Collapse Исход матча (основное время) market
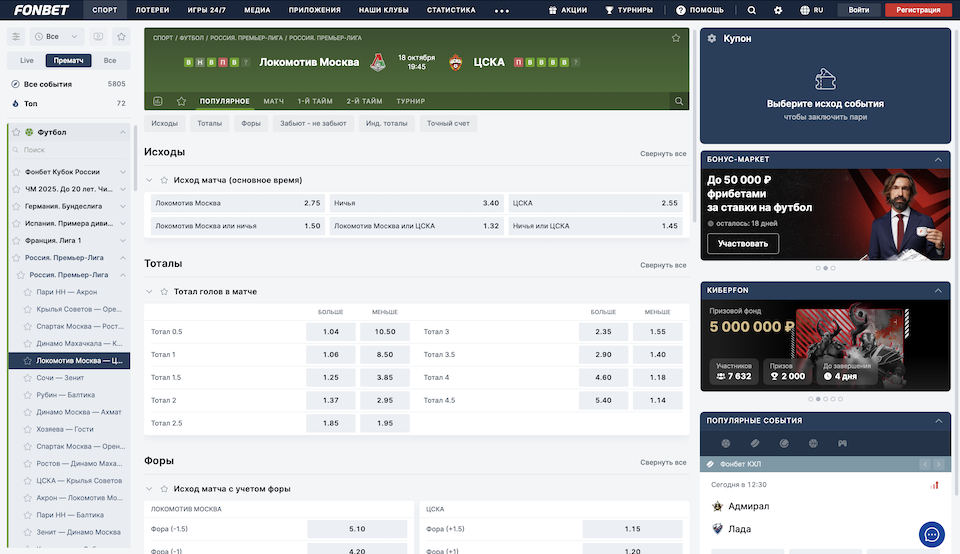This screenshot has width=960, height=554. click(x=149, y=180)
